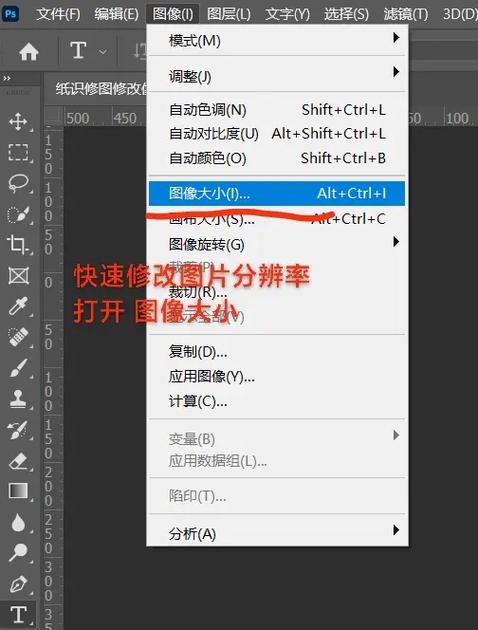Viewport: 478px width, 630px height.
Task: Switch to the 纸识修图修改 document tab
Action: click(101, 88)
